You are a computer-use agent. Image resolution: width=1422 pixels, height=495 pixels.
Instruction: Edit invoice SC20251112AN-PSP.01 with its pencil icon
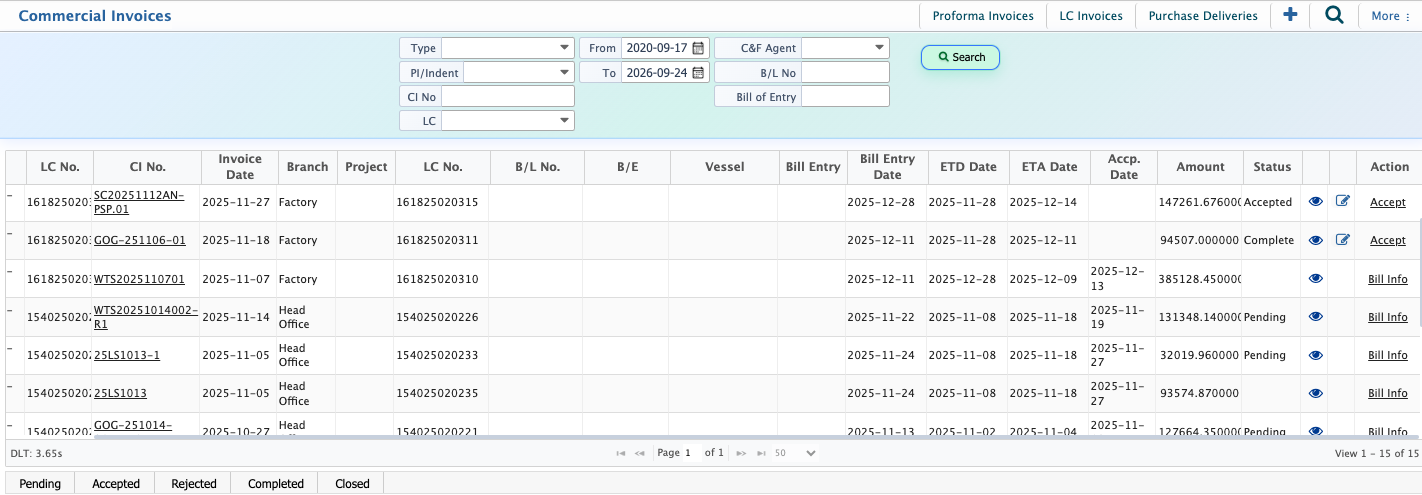(1343, 202)
